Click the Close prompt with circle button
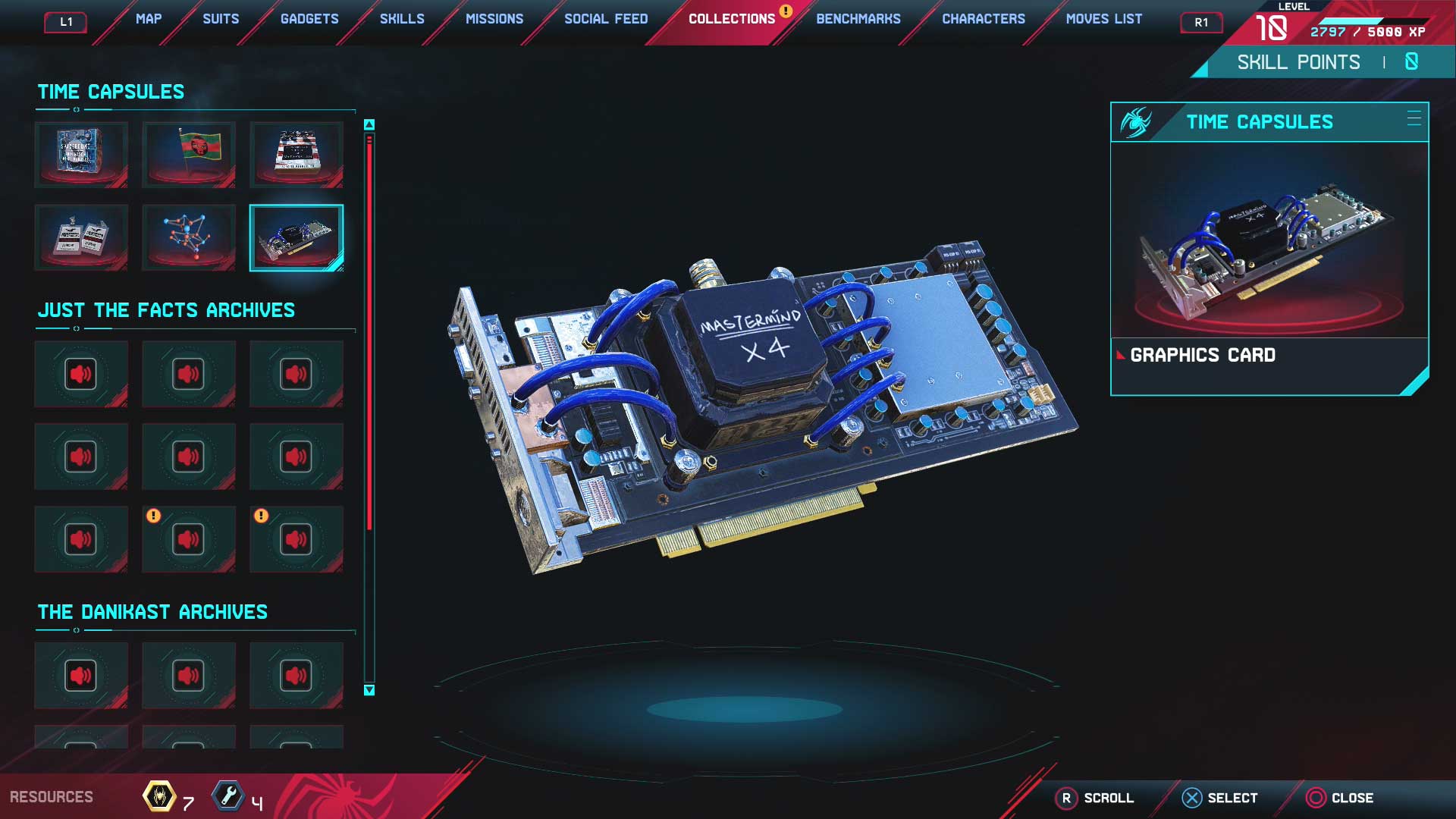The image size is (1456, 819). [x=1340, y=798]
